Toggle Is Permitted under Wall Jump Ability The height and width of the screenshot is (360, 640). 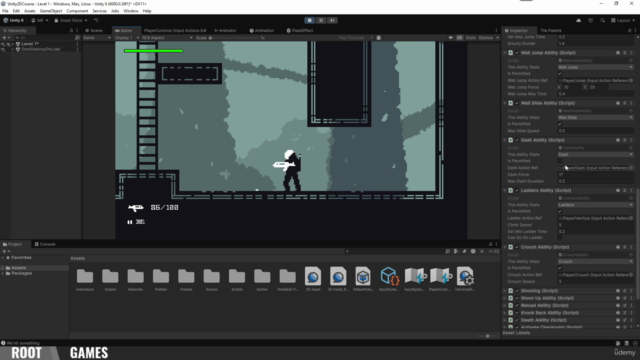[560, 74]
